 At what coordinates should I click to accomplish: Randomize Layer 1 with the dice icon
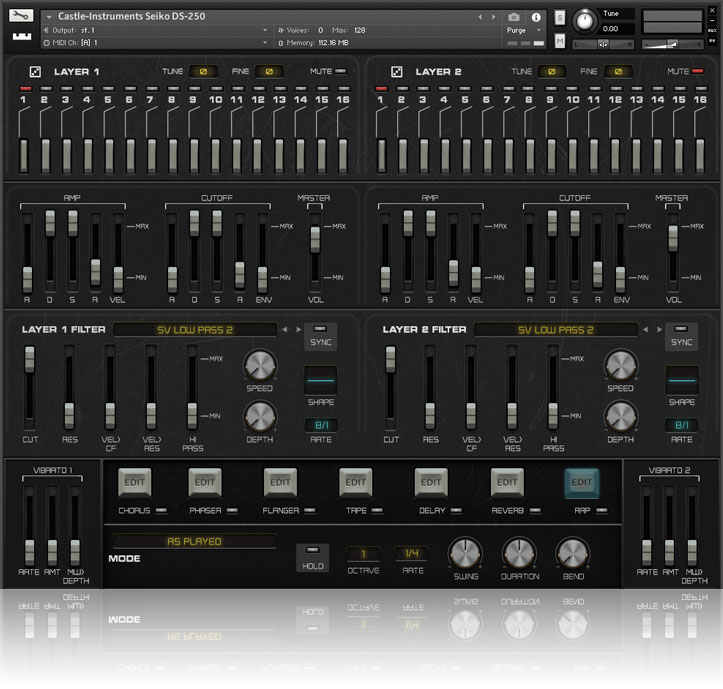[x=33, y=72]
